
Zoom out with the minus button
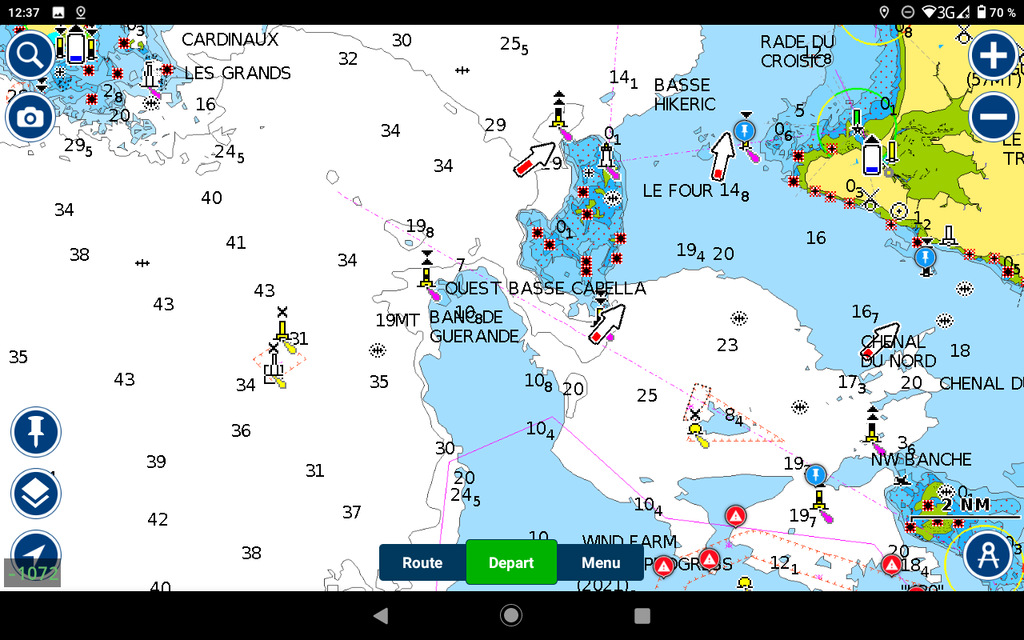(x=993, y=117)
